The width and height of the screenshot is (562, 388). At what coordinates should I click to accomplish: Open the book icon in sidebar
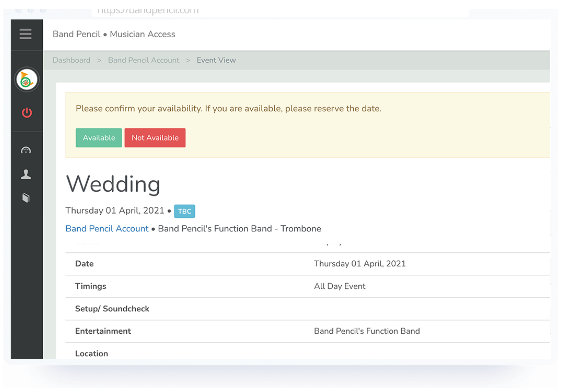coord(26,197)
